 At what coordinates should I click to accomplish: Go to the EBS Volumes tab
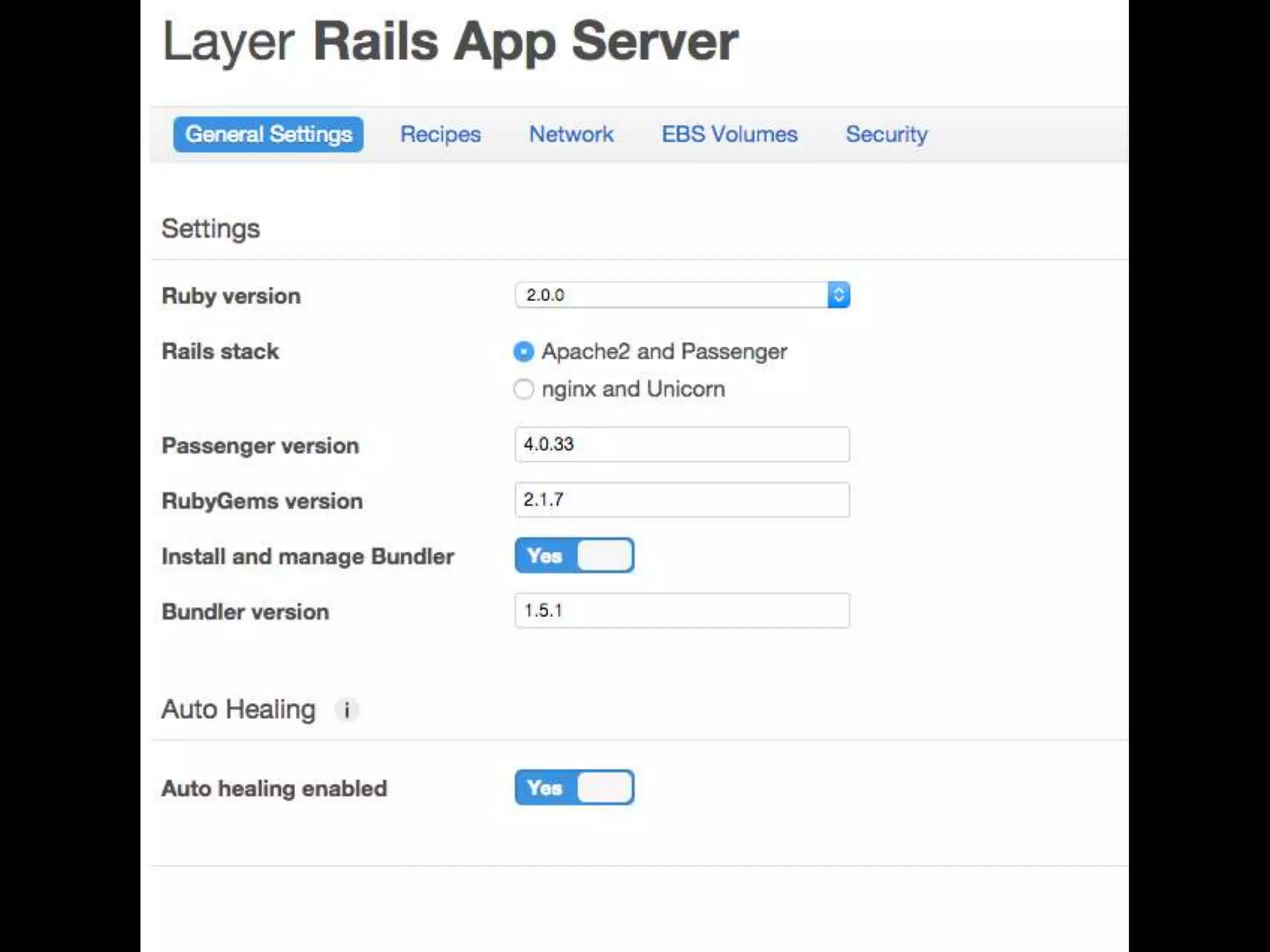(x=729, y=134)
